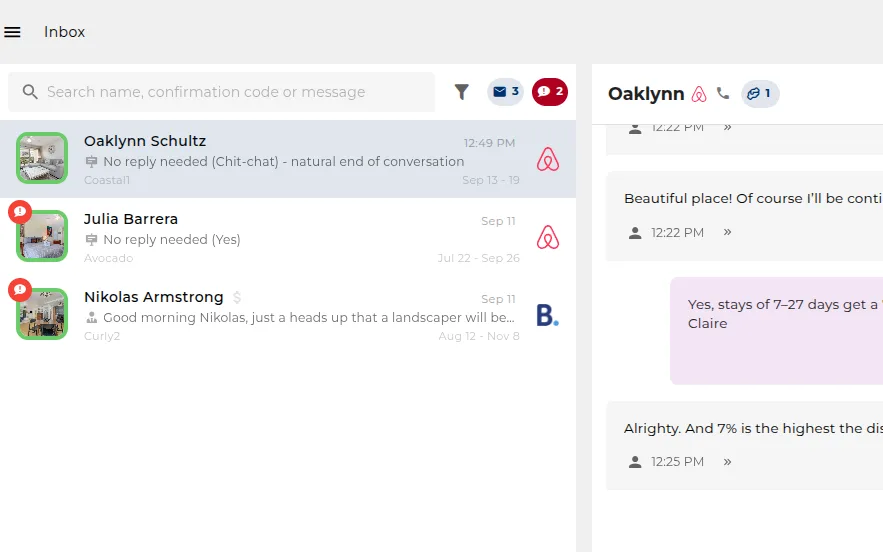Click the Airbnb logo on Oaklynn Schultz row
Image resolution: width=883 pixels, height=552 pixels.
pos(547,159)
